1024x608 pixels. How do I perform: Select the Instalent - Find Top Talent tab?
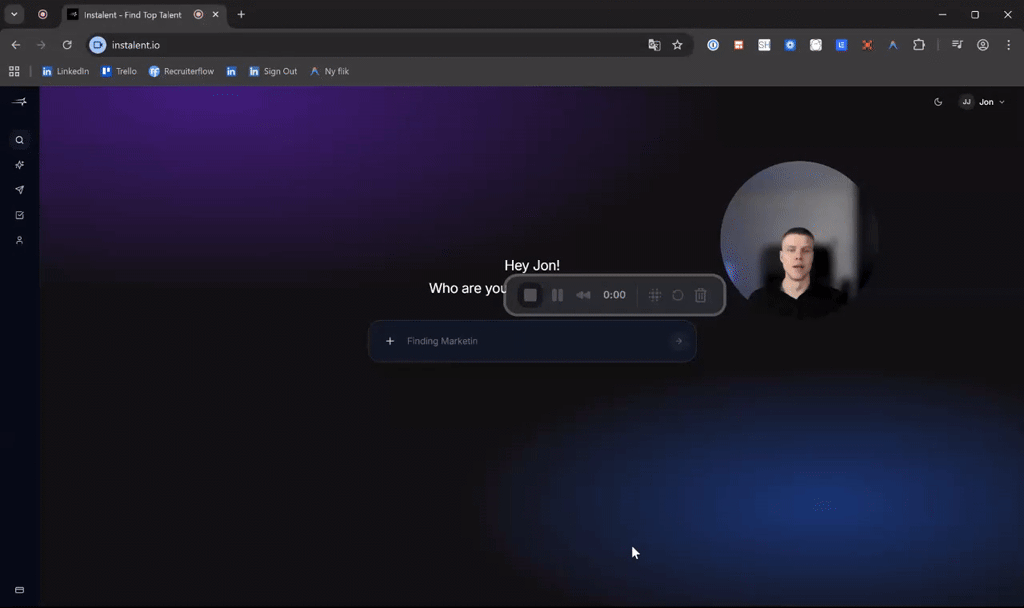click(x=144, y=14)
